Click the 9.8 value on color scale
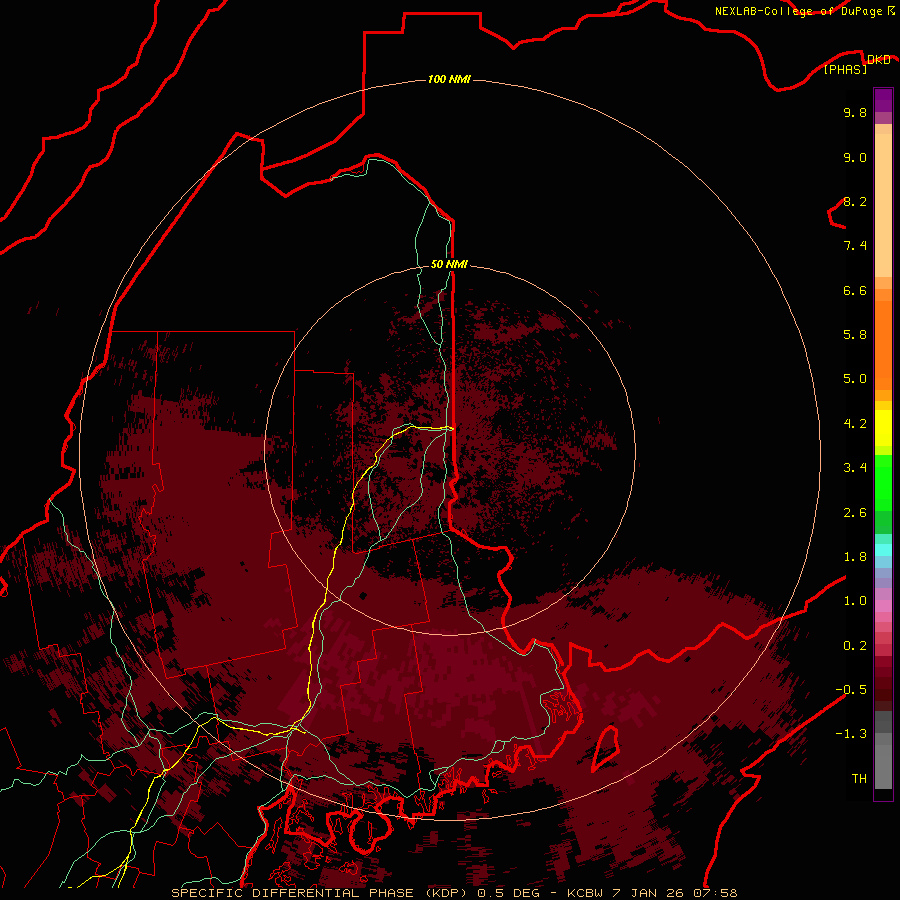900x900 pixels. (x=855, y=112)
